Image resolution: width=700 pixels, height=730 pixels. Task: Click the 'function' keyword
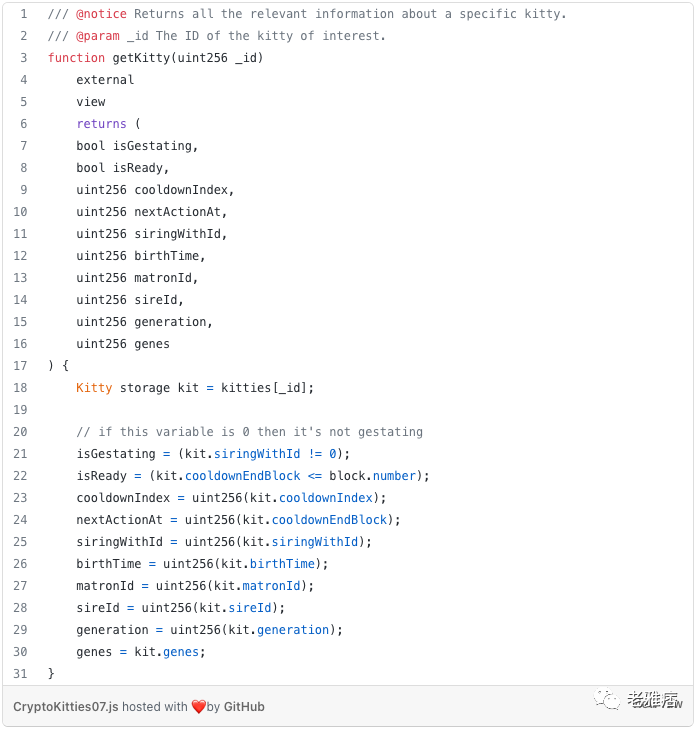(x=76, y=58)
